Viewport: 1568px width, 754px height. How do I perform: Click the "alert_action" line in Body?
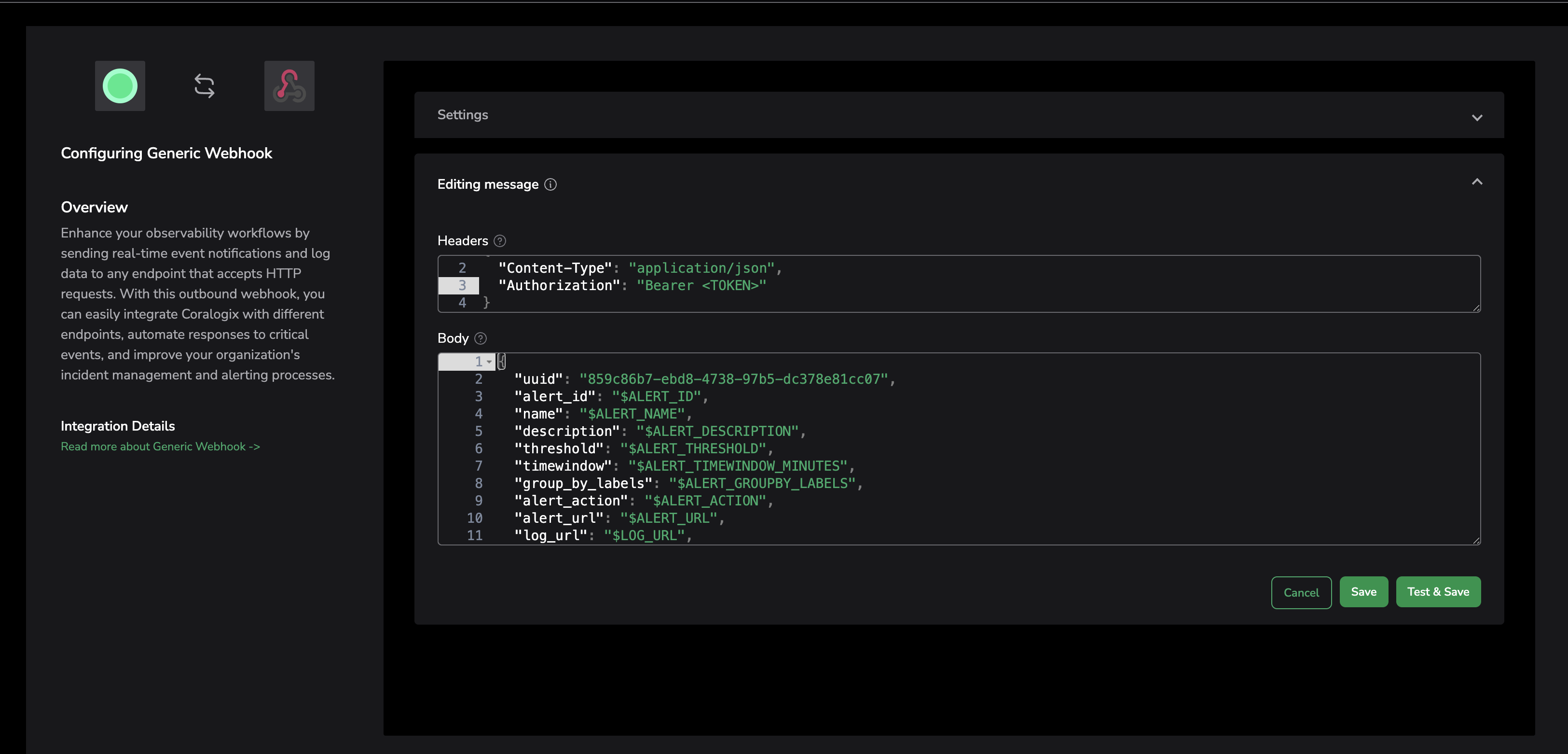click(x=644, y=501)
